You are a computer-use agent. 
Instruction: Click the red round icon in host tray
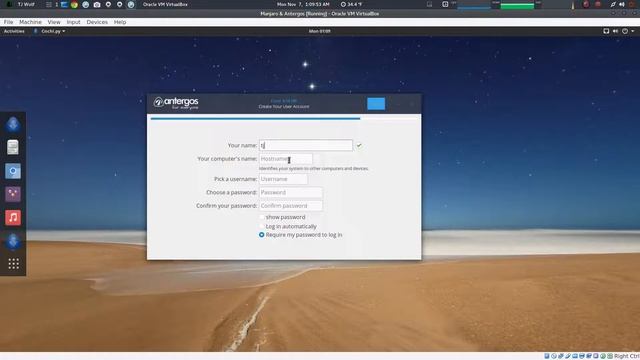pyautogui.click(x=586, y=4)
